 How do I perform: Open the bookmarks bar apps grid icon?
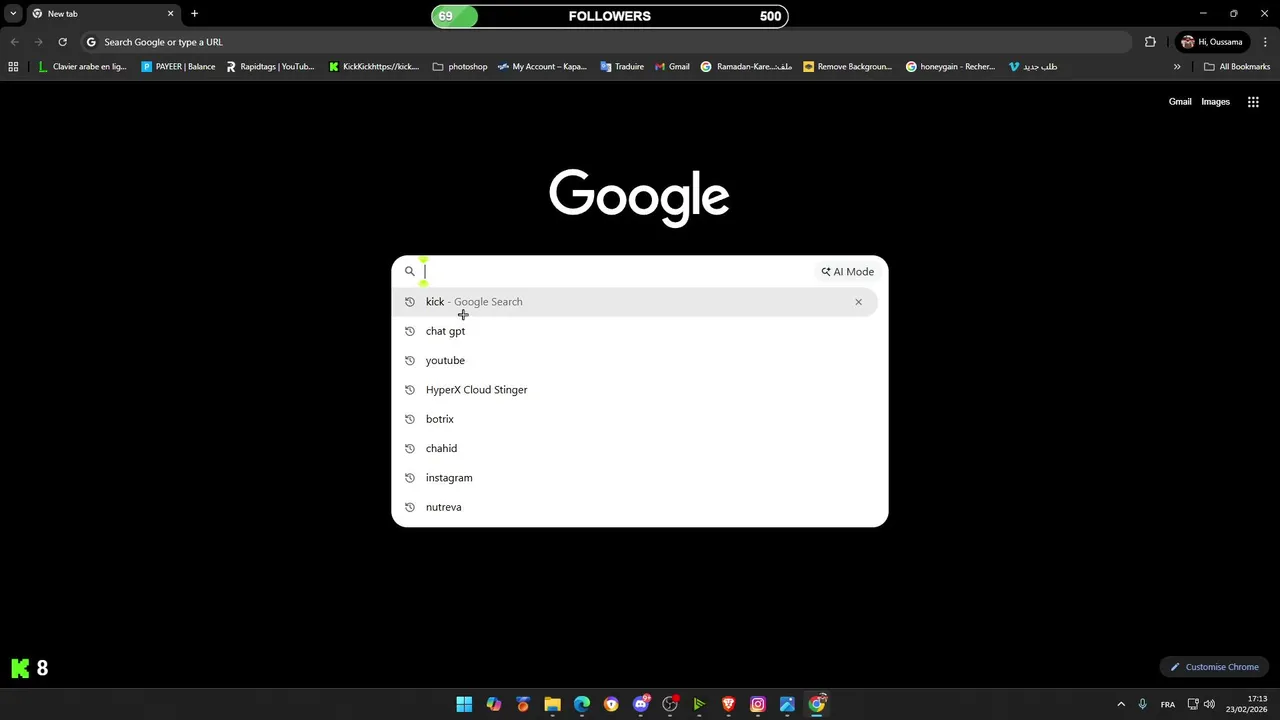click(x=13, y=67)
